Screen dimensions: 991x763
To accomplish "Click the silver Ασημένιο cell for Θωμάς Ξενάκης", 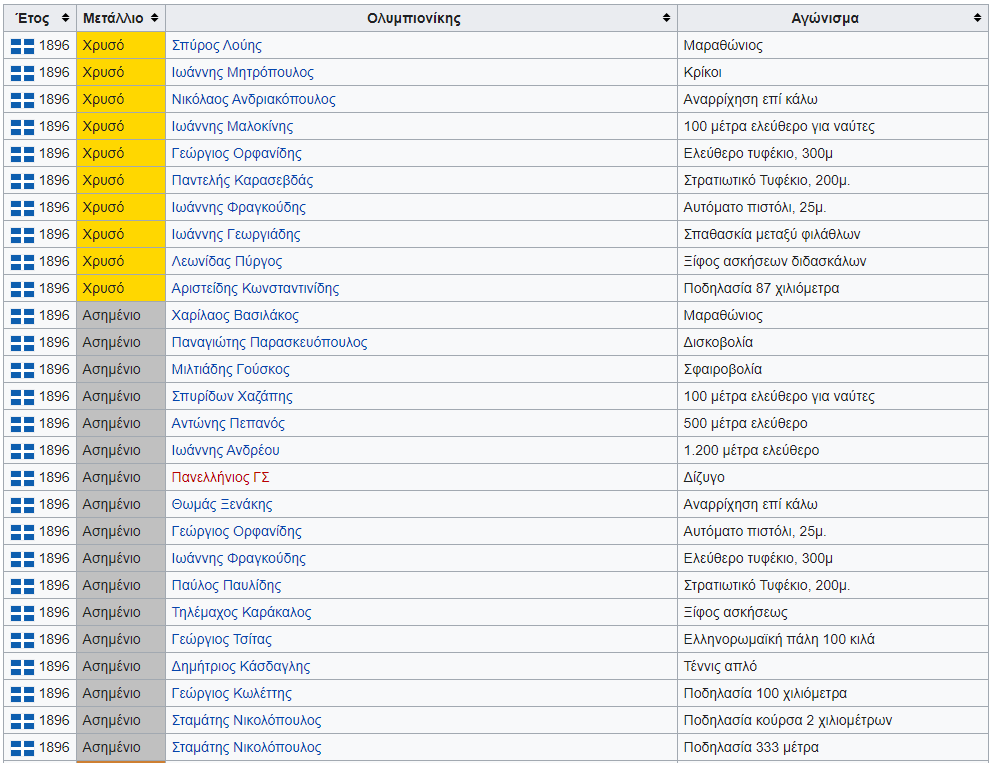I will pos(120,505).
